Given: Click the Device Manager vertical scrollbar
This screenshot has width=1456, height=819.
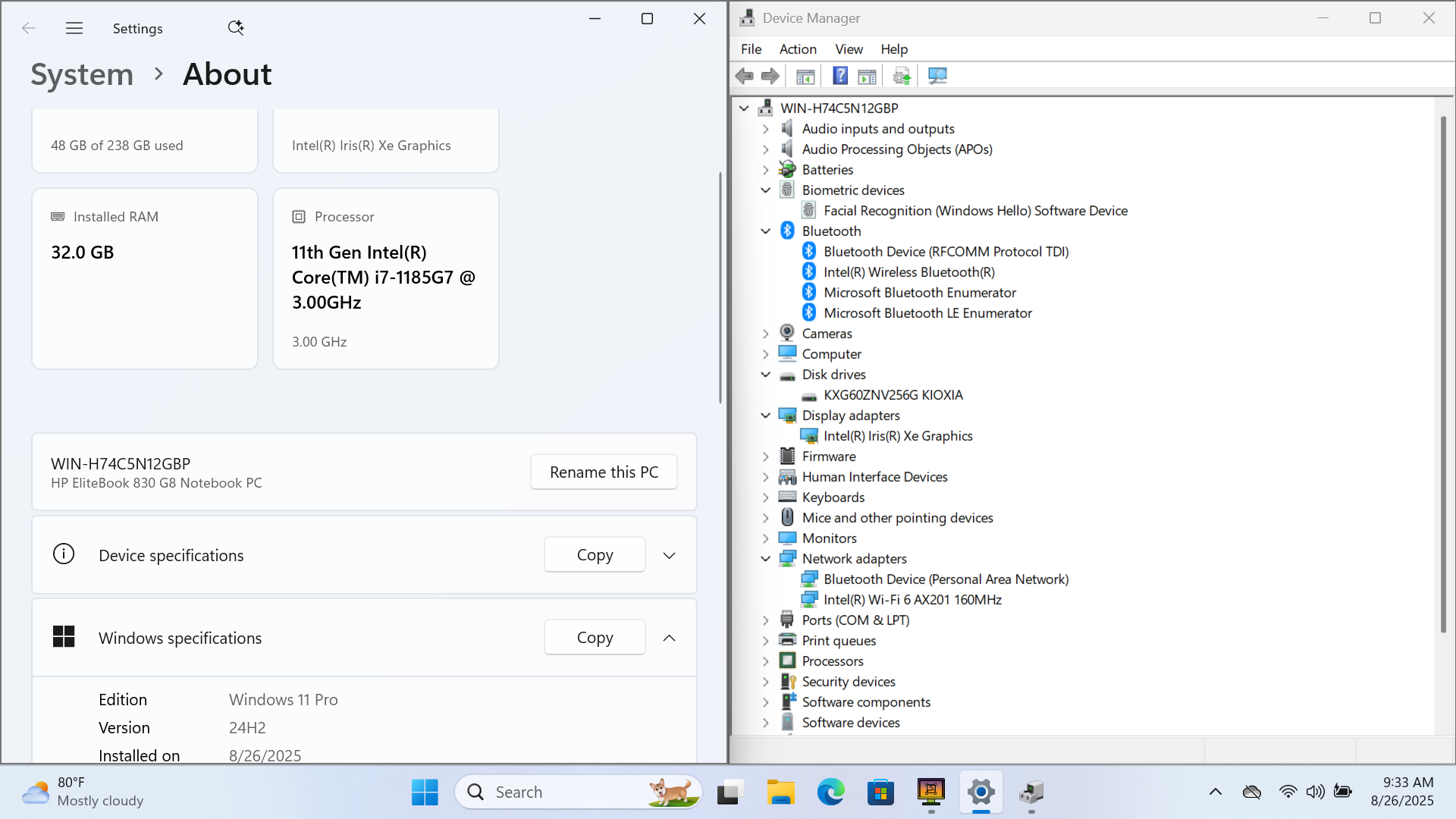Looking at the screenshot, I should (1444, 374).
